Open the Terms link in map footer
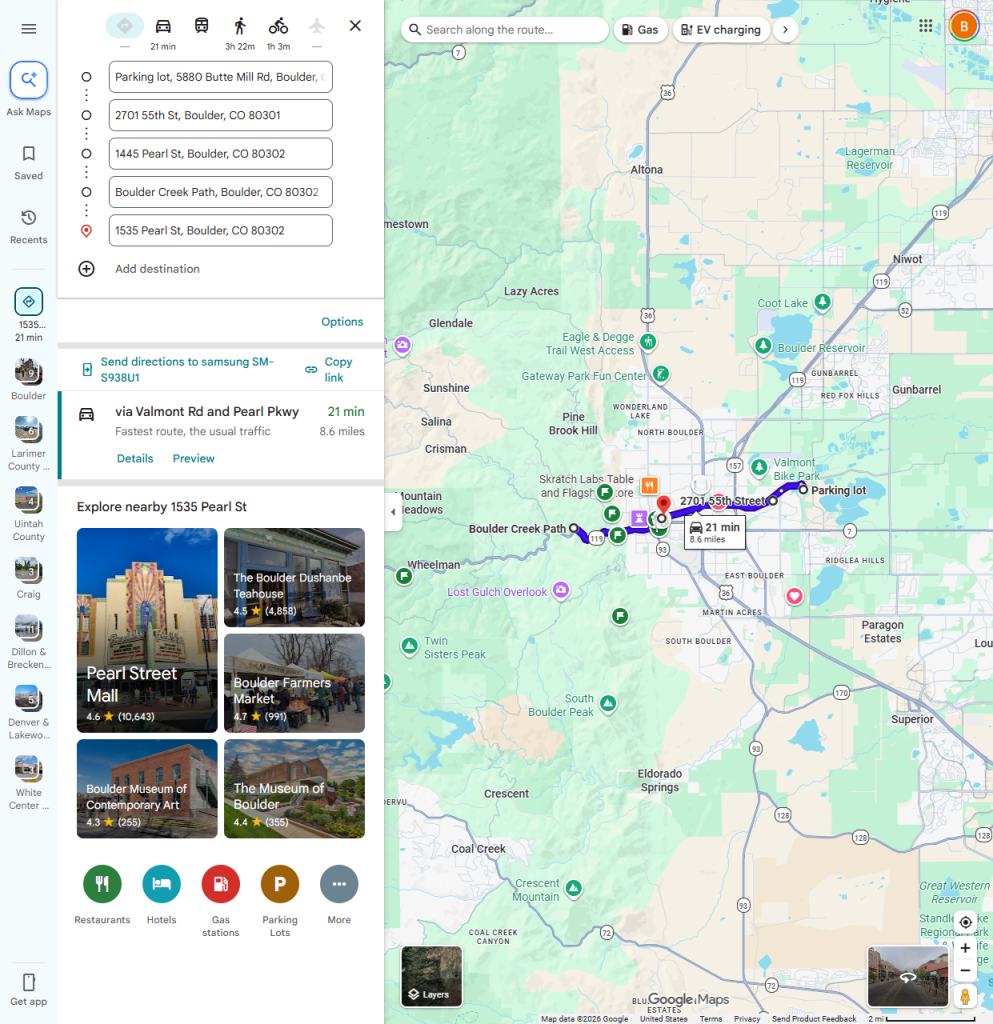 710,1019
